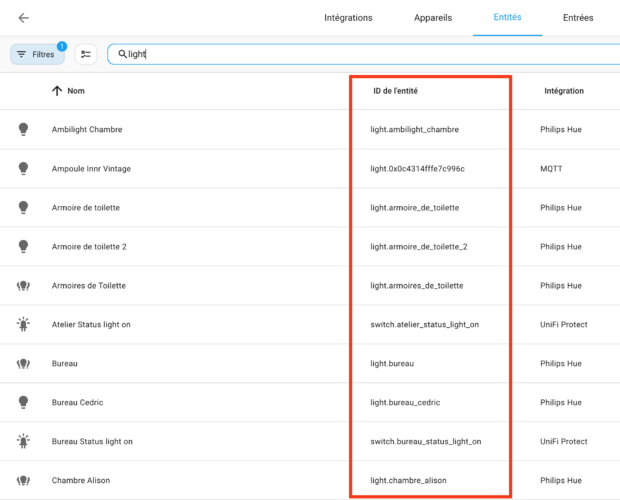
Task: Click the Bureau Status light on icon
Action: [x=23, y=441]
